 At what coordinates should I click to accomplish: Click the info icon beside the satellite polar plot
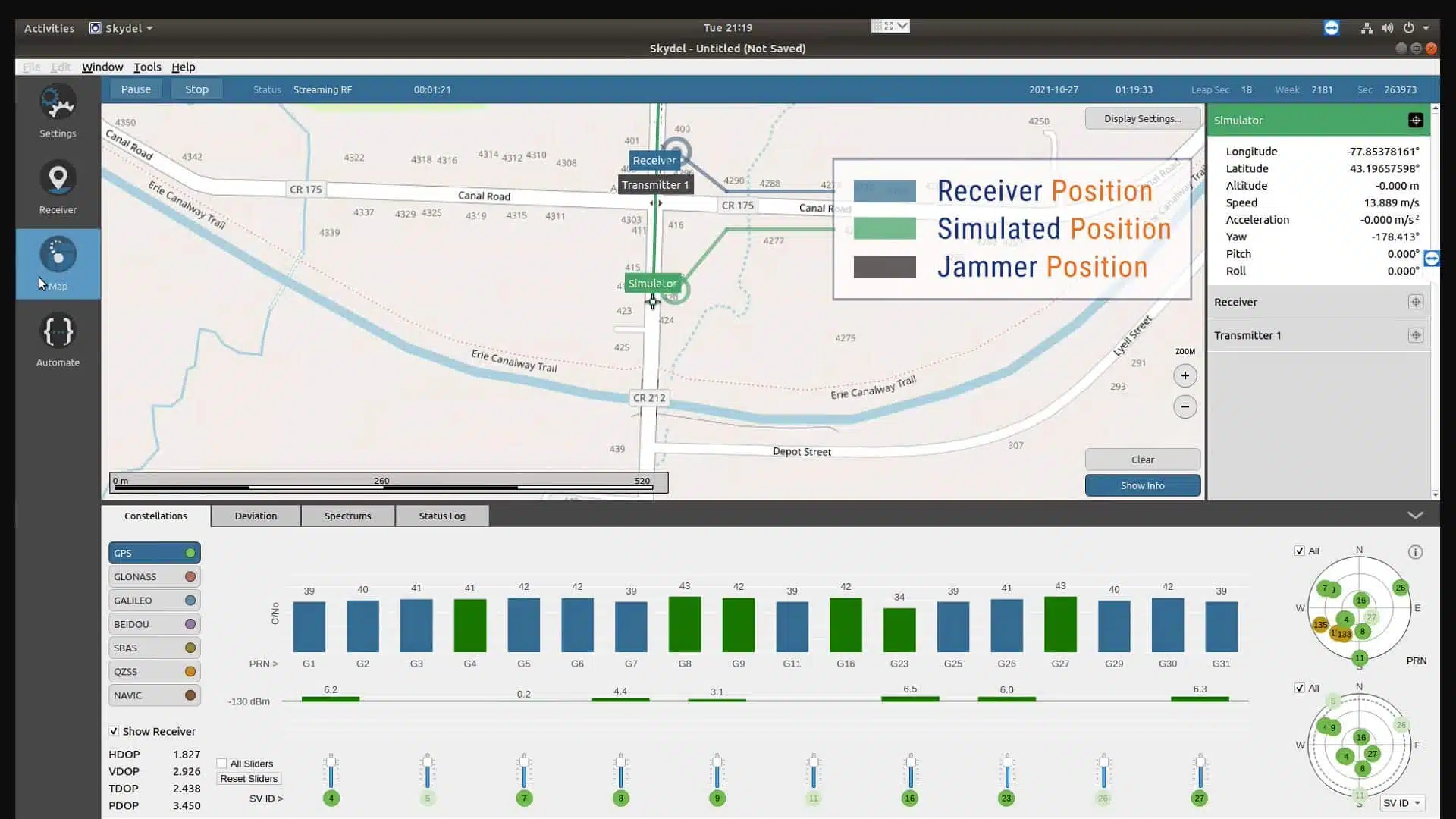1415,551
